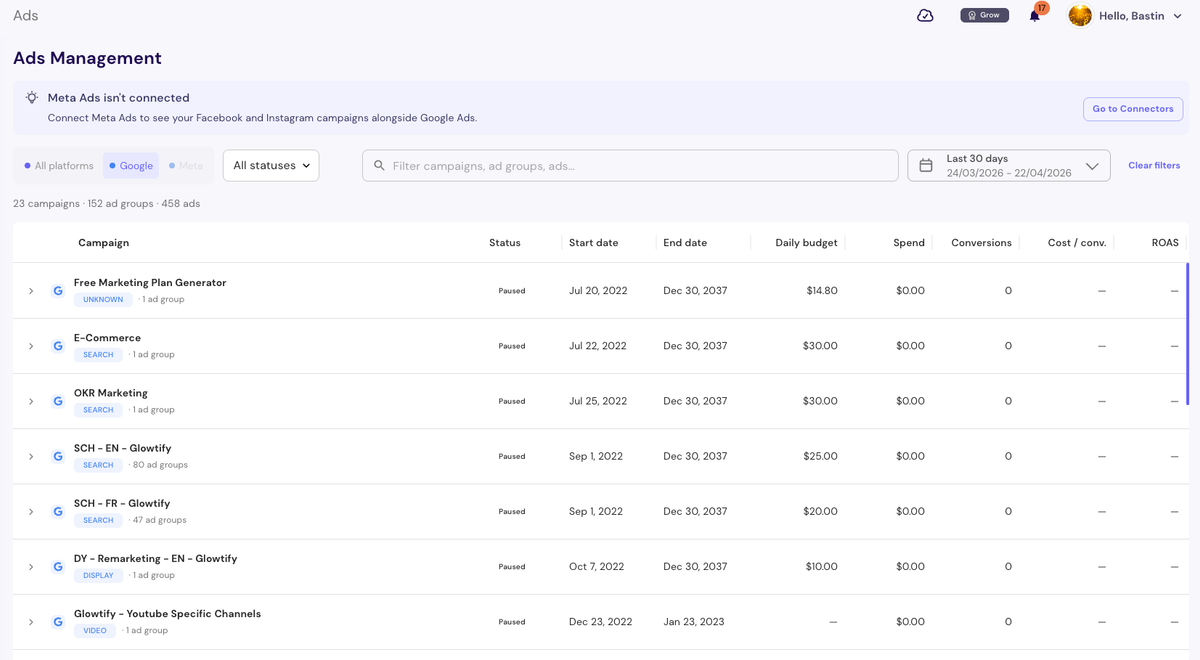The image size is (1200, 660).
Task: Click the Jan 23, 2023 end date
Action: click(x=695, y=622)
